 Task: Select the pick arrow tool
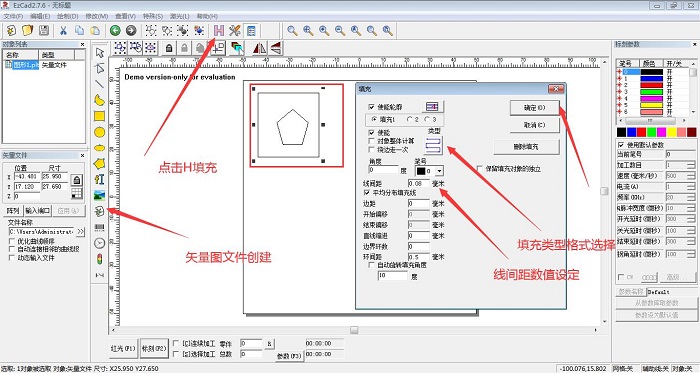(x=99, y=53)
